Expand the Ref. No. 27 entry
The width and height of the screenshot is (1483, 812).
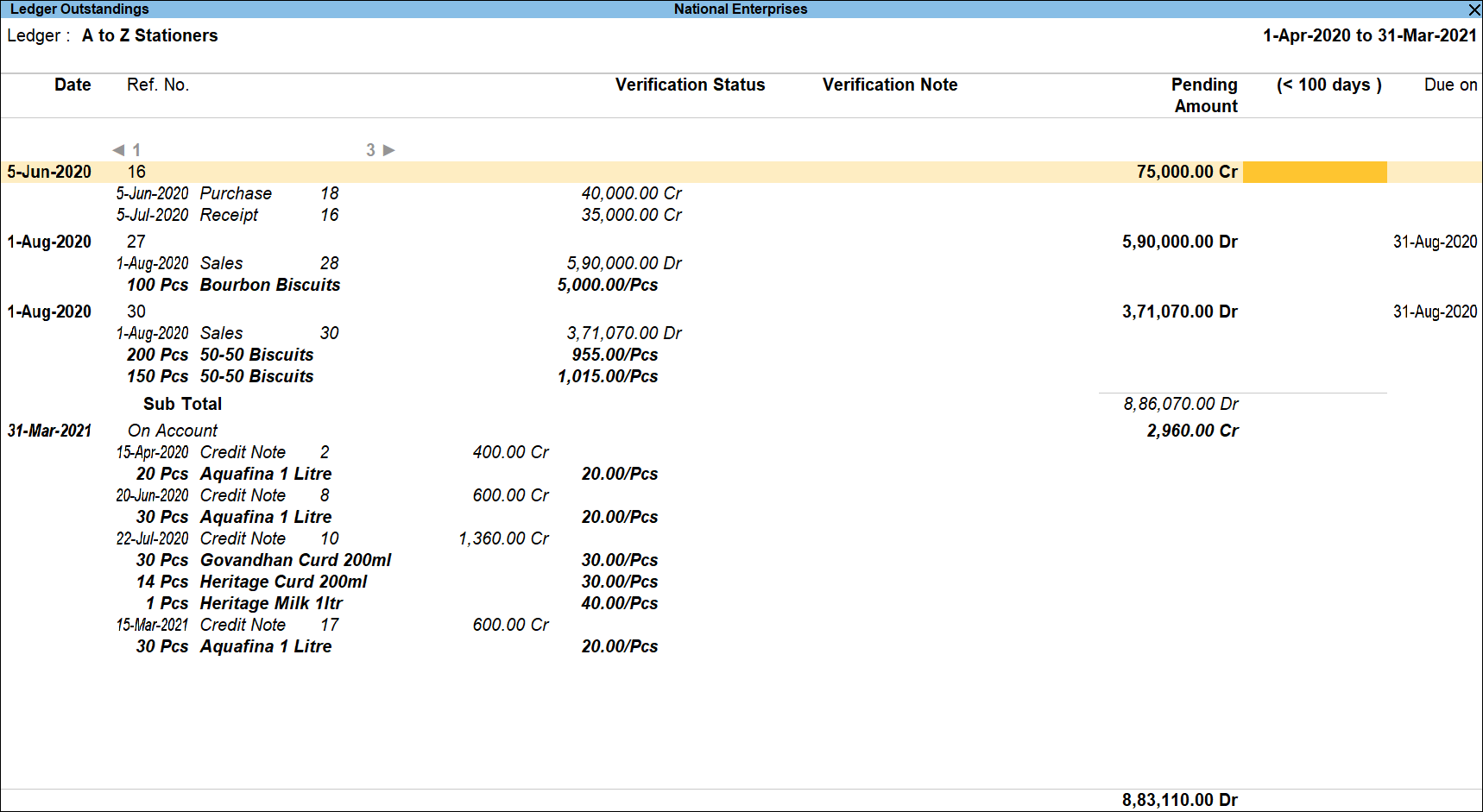coord(136,242)
